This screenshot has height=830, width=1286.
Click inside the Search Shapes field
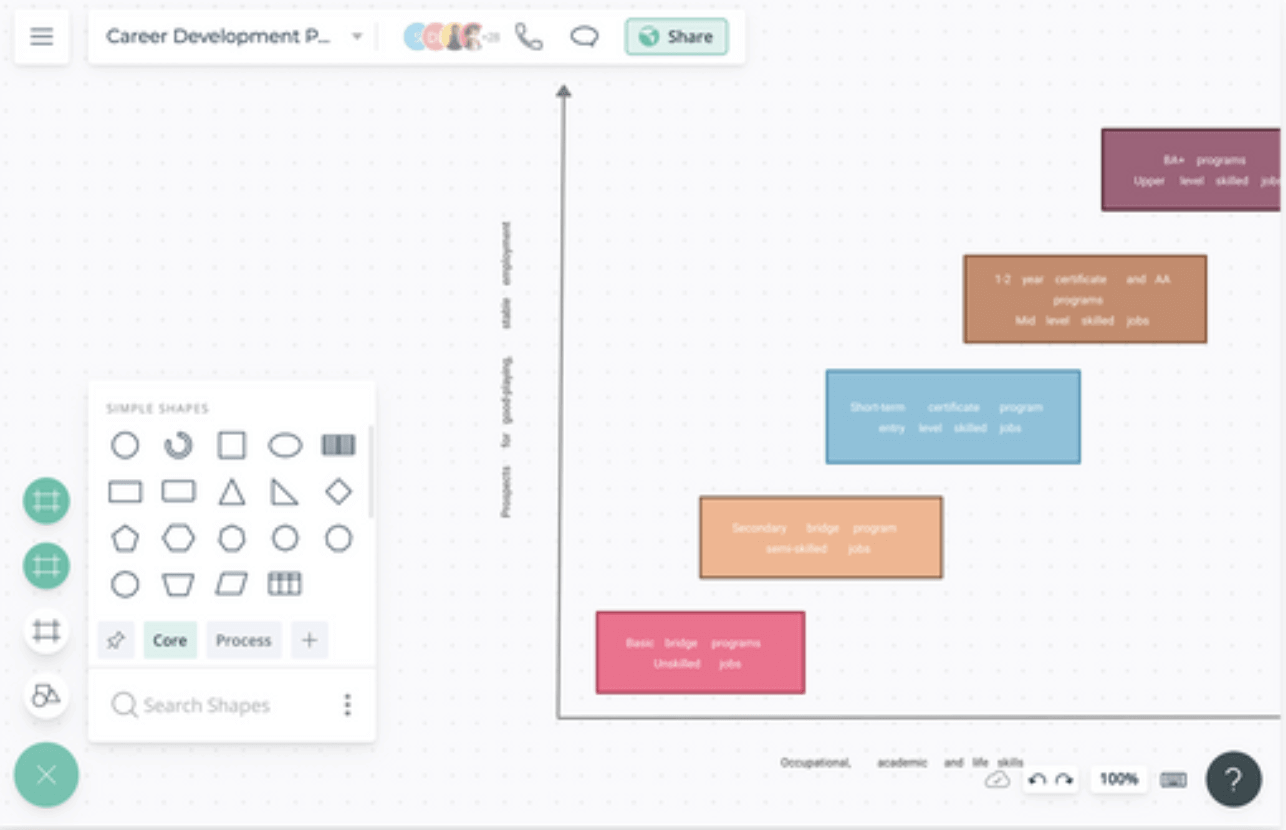(200, 705)
